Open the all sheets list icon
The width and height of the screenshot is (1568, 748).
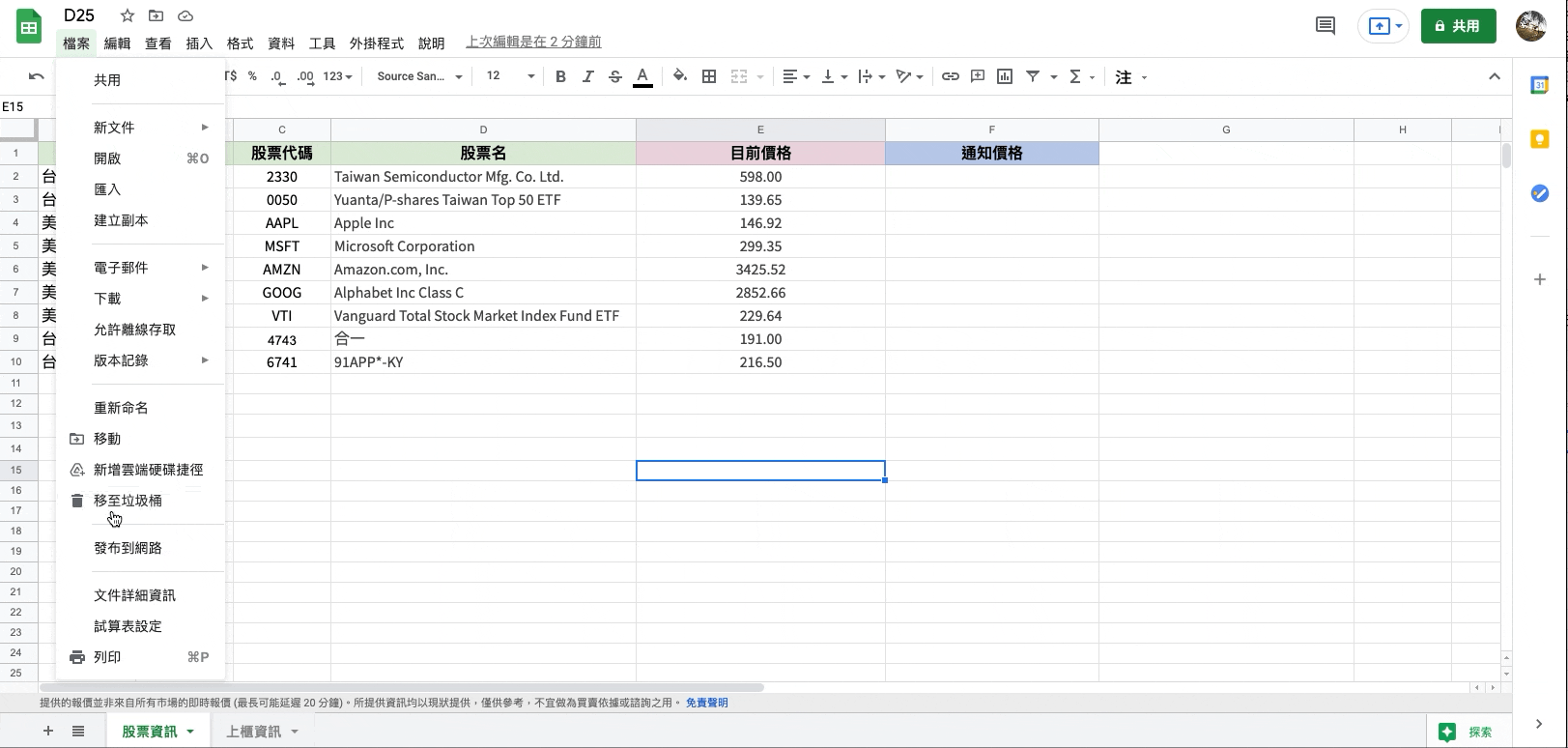tap(78, 732)
